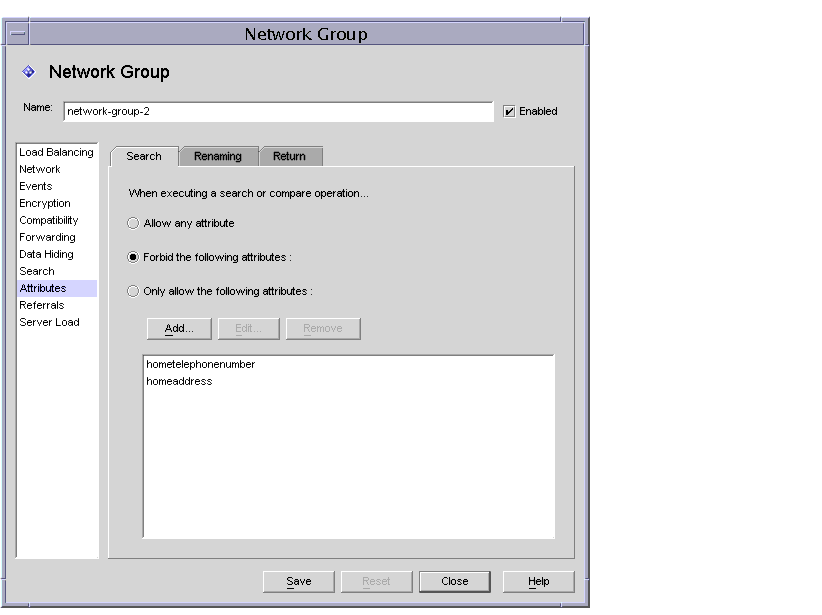The image size is (822, 615).
Task: Click inside the Name text field
Action: (x=277, y=111)
